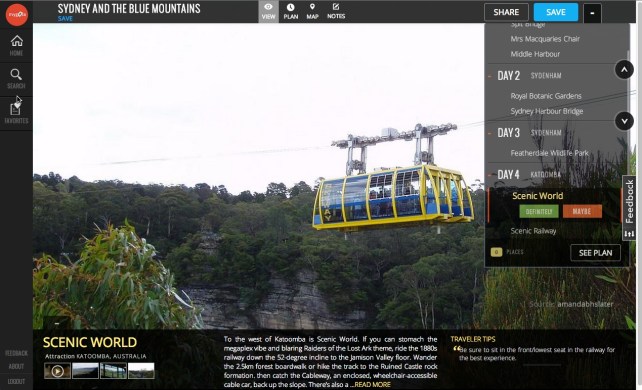Select Scenic Railway in the itinerary

[x=533, y=231]
